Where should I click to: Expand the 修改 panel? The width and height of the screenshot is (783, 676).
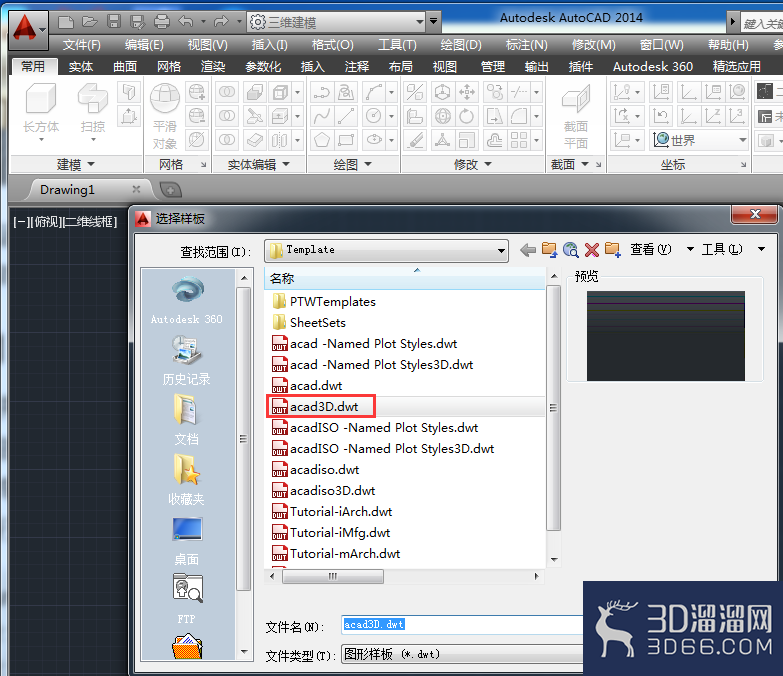click(x=472, y=164)
